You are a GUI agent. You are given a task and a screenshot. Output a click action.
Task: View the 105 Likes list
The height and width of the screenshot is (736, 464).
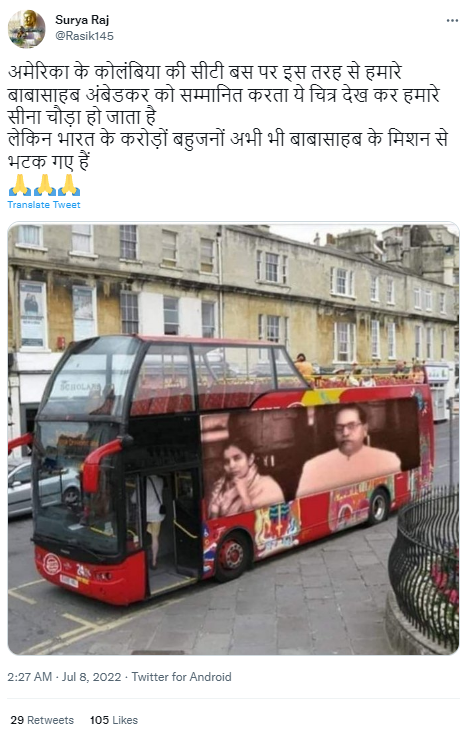[x=114, y=720]
